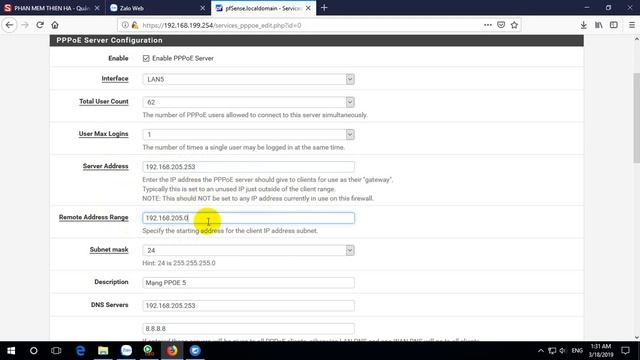The image size is (640, 360).
Task: Open the Downloads panel
Action: click(584, 25)
